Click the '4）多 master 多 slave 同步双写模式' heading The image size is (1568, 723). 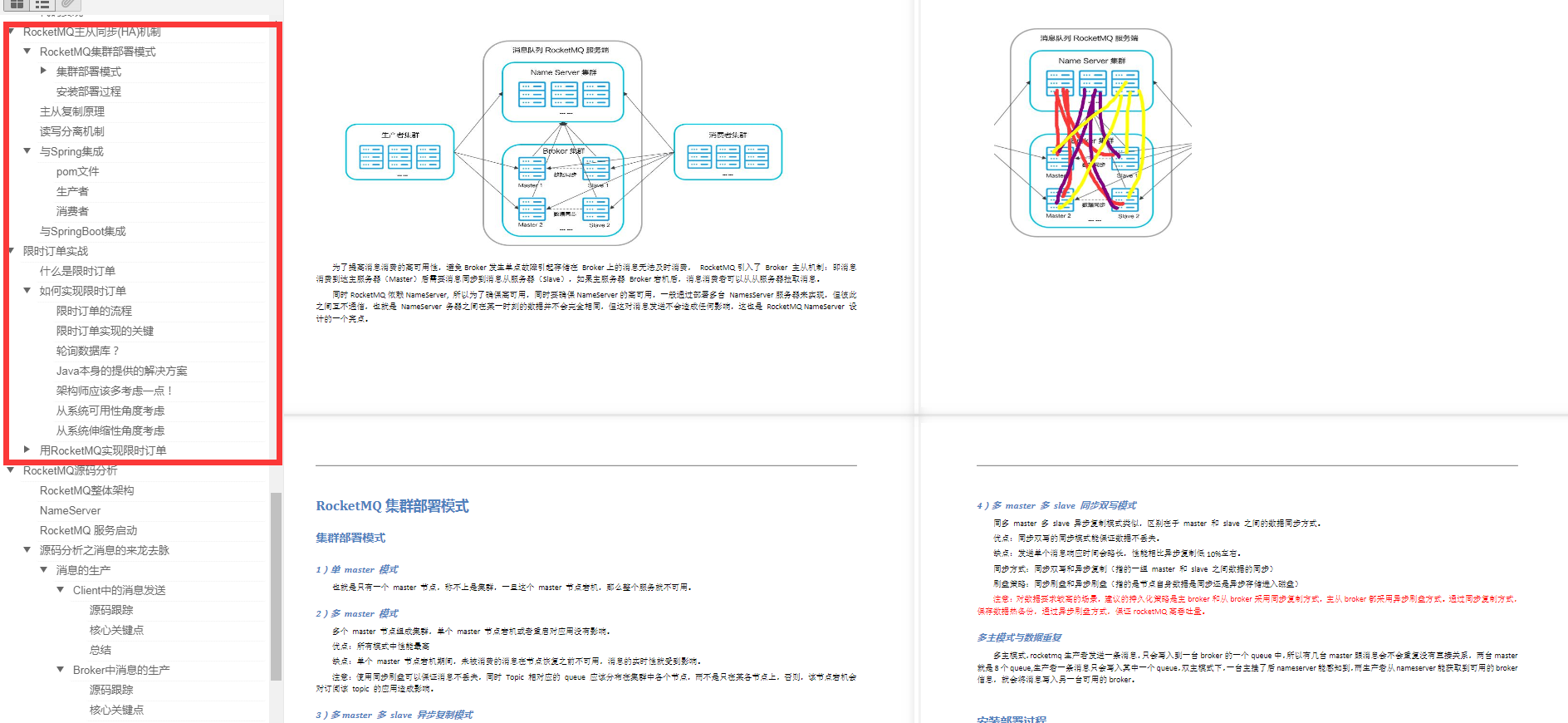(1057, 505)
